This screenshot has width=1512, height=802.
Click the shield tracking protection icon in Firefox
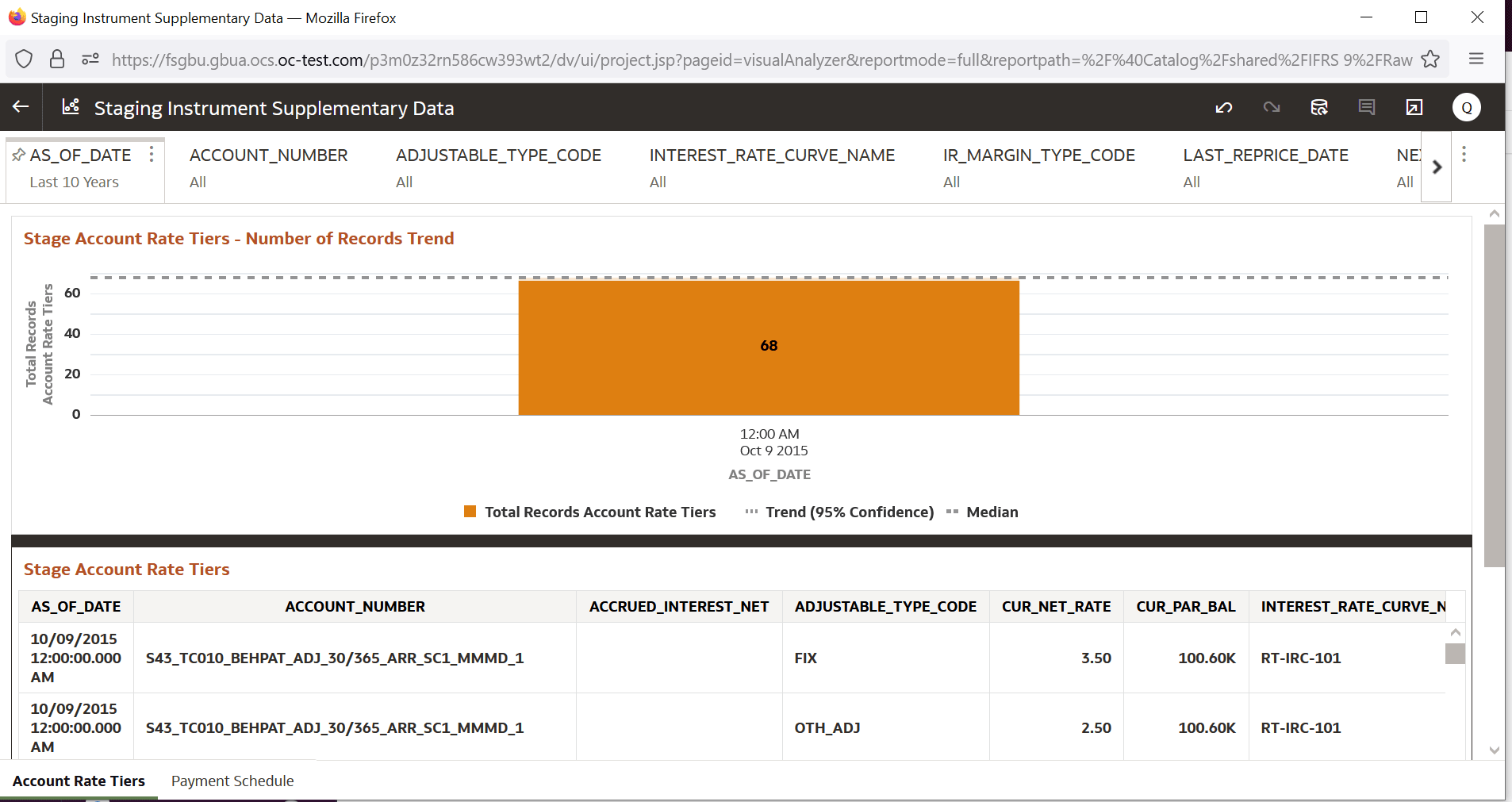pyautogui.click(x=24, y=59)
